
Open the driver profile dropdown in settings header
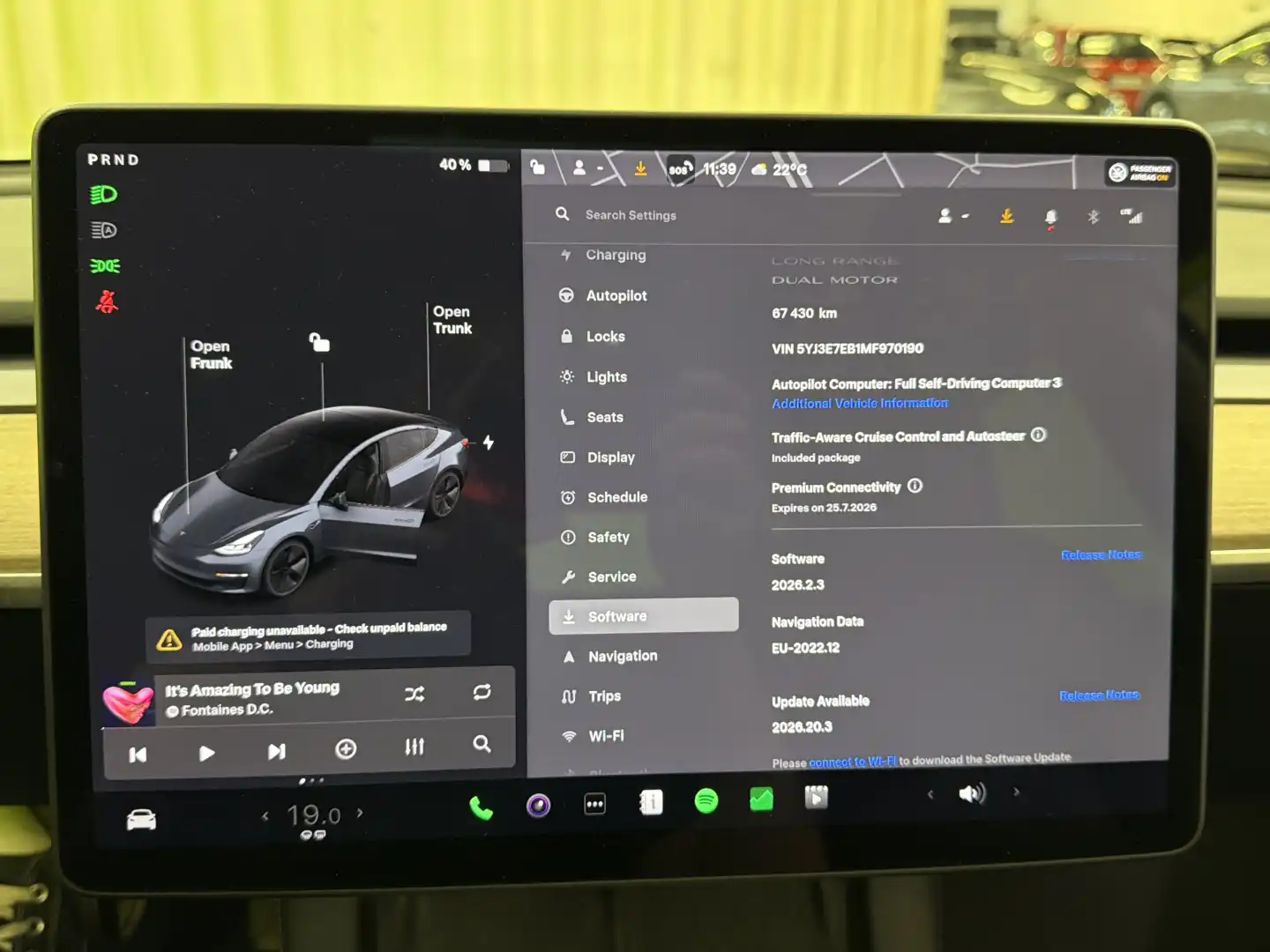point(952,215)
